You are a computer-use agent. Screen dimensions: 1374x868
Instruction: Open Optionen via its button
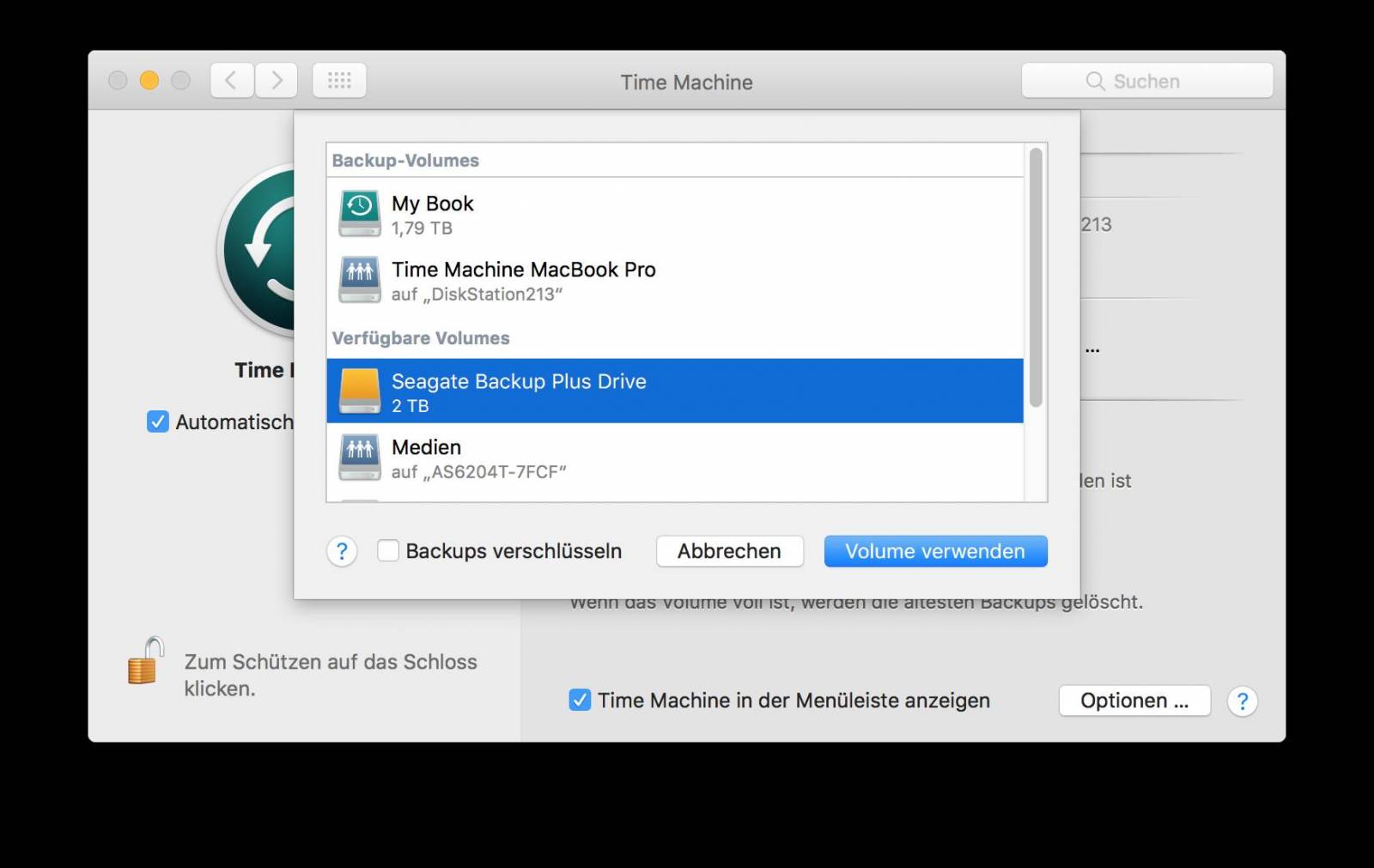click(x=1134, y=701)
